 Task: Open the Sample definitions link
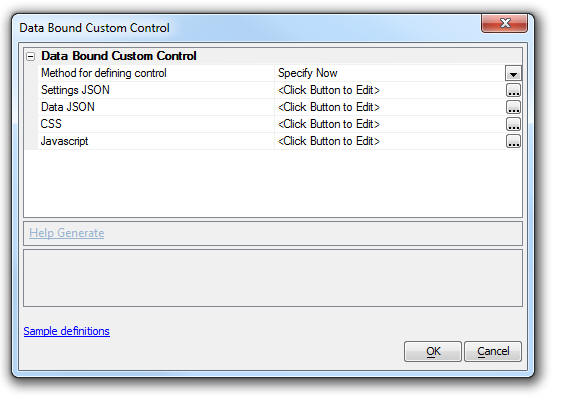coord(67,331)
